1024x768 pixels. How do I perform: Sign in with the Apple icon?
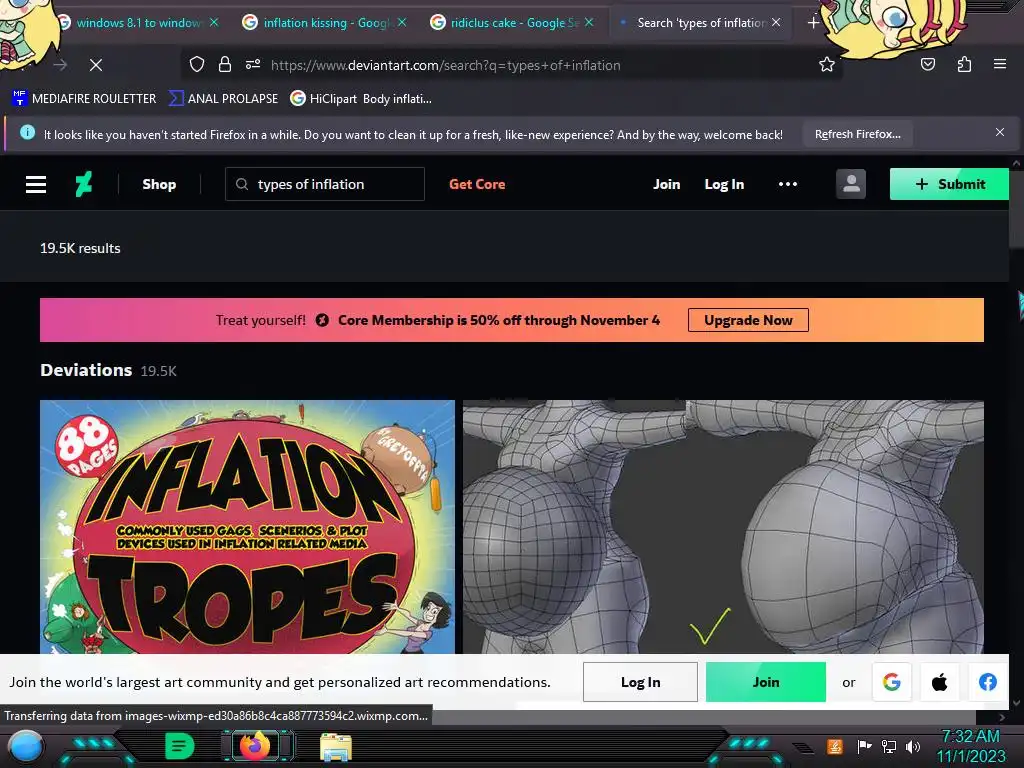(940, 682)
